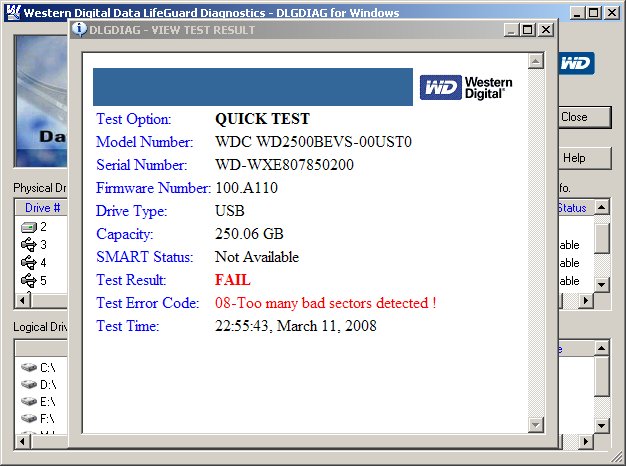Select logical drive F:\ icon
626x466 pixels.
click(x=29, y=418)
